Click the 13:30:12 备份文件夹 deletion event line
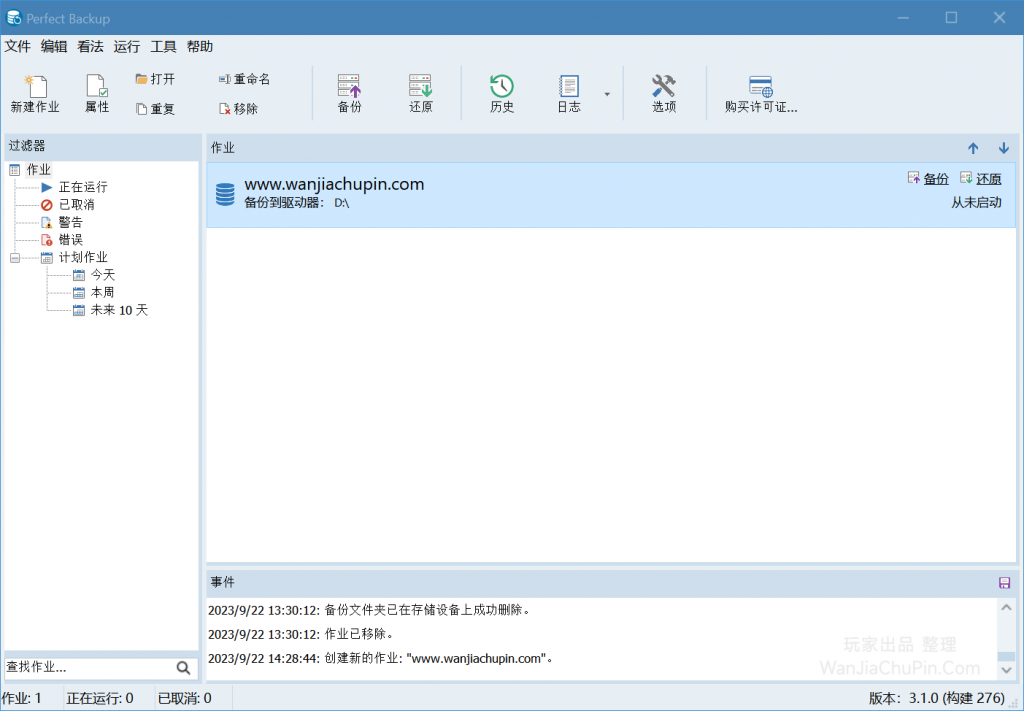This screenshot has height=711, width=1024. [x=370, y=610]
